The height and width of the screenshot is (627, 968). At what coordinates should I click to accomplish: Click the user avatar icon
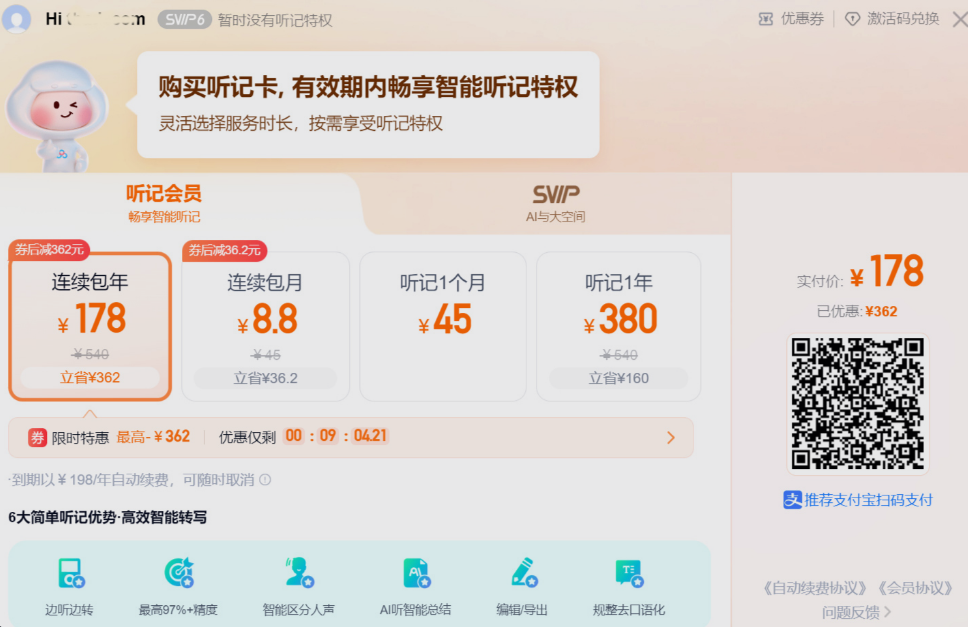(x=17, y=18)
